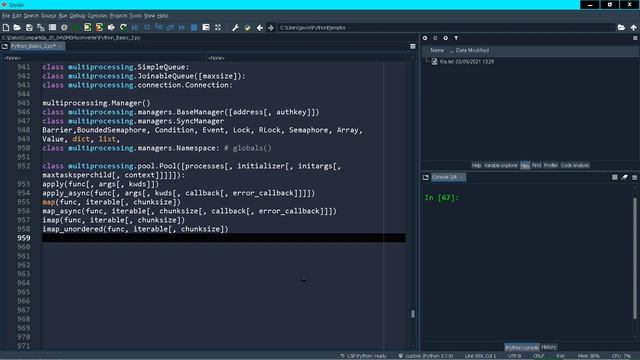Image resolution: width=640 pixels, height=360 pixels.
Task: Switch to the Variable explorer tab
Action: coord(501,165)
